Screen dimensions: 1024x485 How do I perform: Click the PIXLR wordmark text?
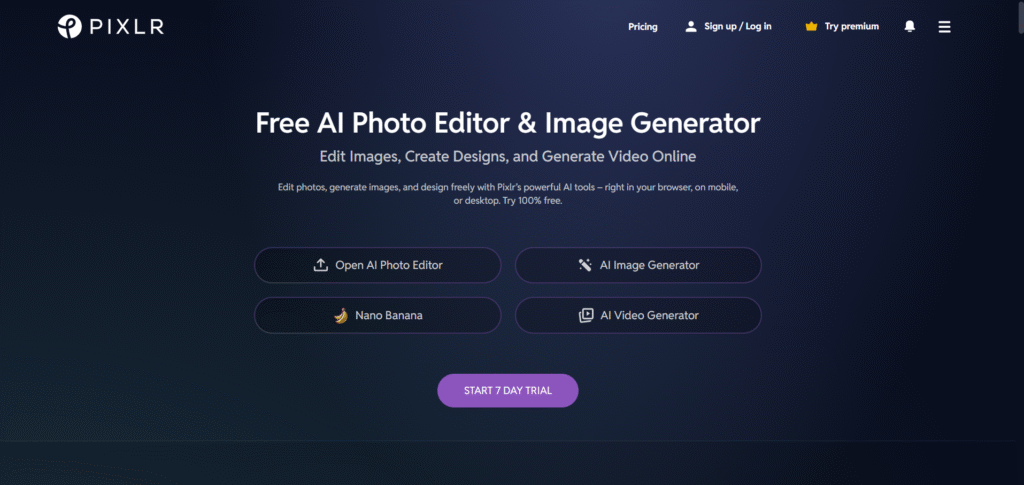[x=124, y=27]
